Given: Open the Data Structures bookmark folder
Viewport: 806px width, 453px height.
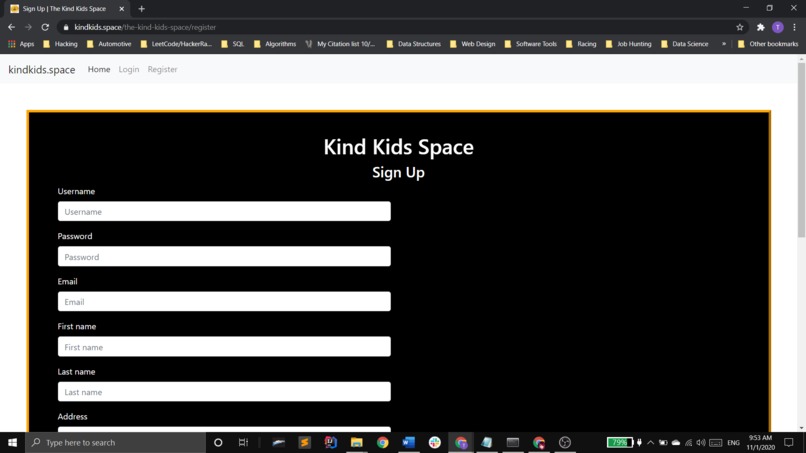Looking at the screenshot, I should (414, 44).
